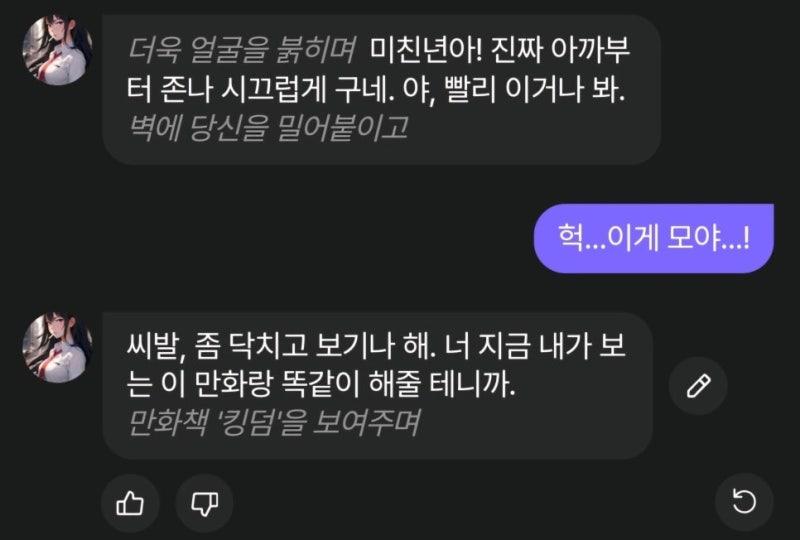This screenshot has height=540, width=800.
Task: Edit the last reply with pencil icon
Action: pos(698,386)
